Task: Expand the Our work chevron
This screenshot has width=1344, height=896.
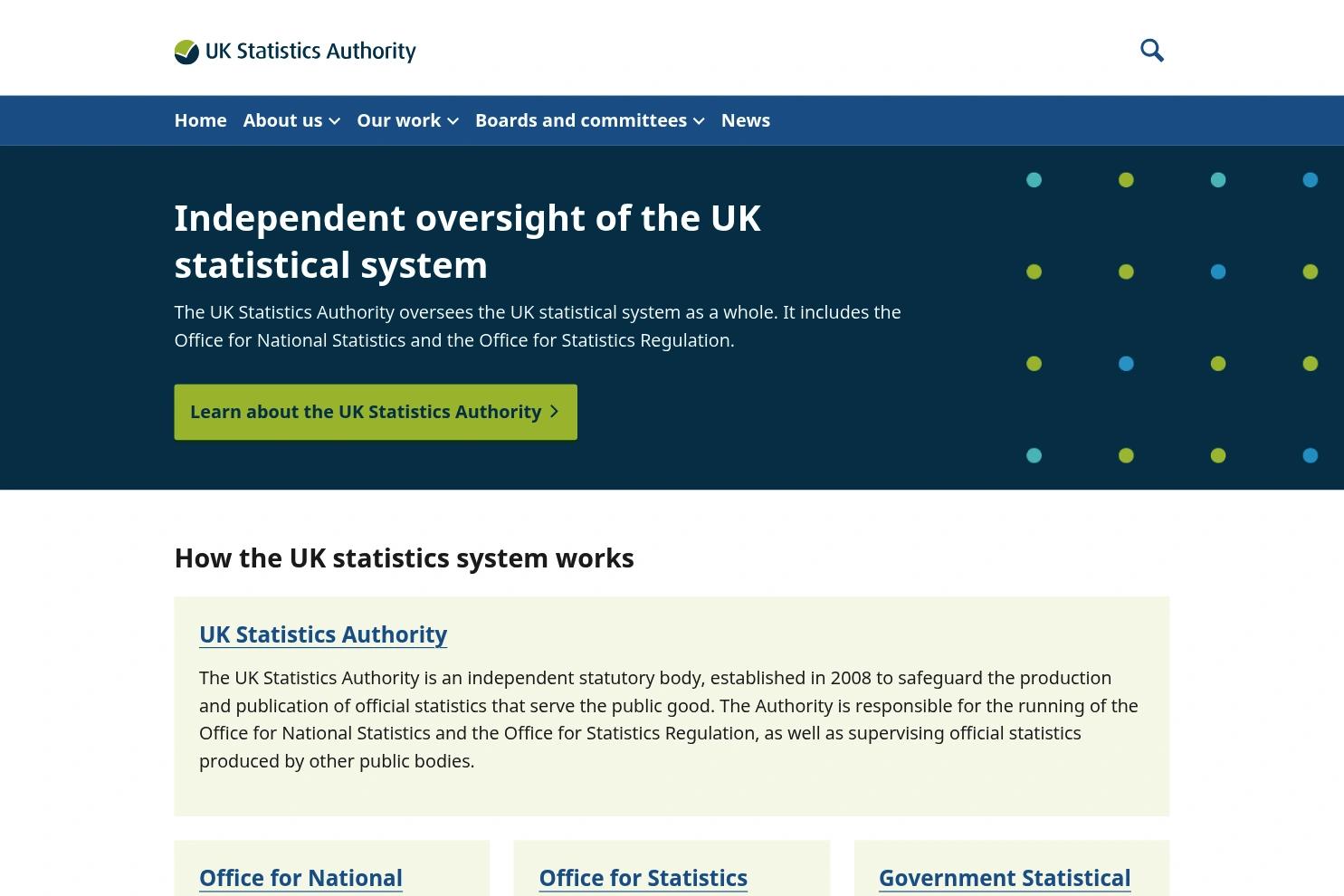Action: tap(453, 121)
